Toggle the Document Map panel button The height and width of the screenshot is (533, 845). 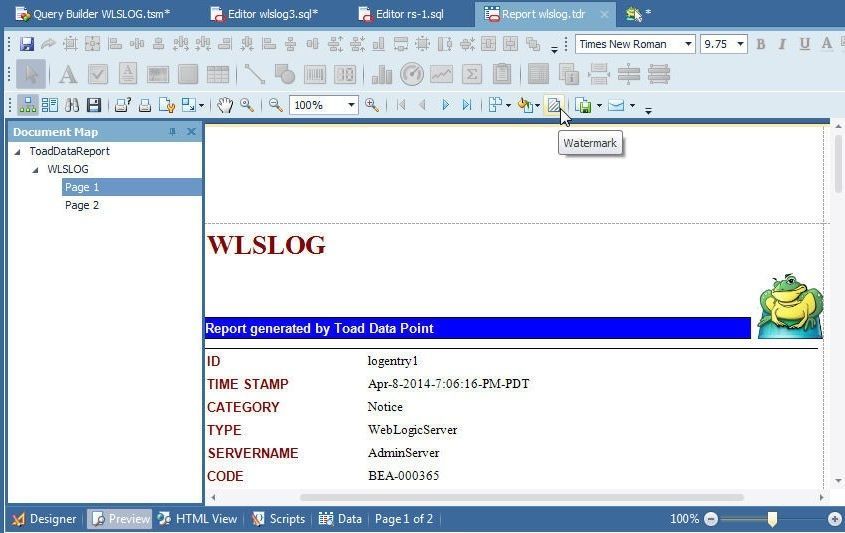click(27, 105)
